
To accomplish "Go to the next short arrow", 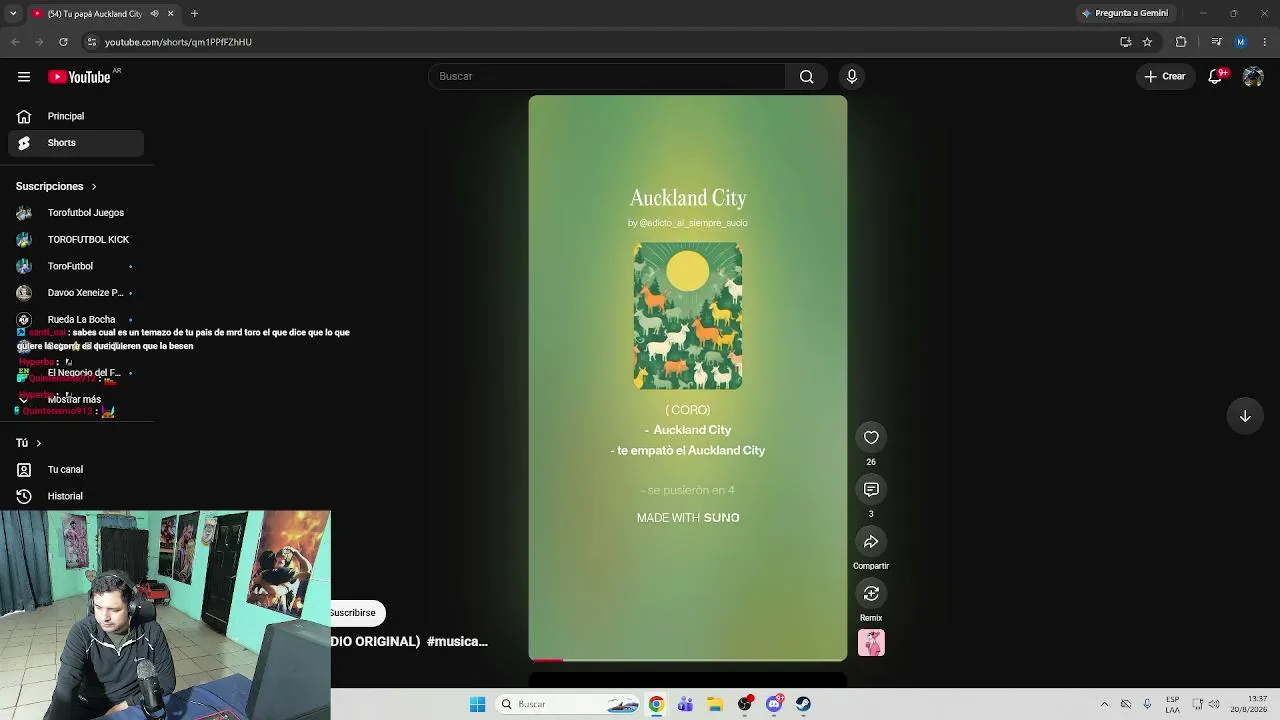I will pyautogui.click(x=1245, y=416).
